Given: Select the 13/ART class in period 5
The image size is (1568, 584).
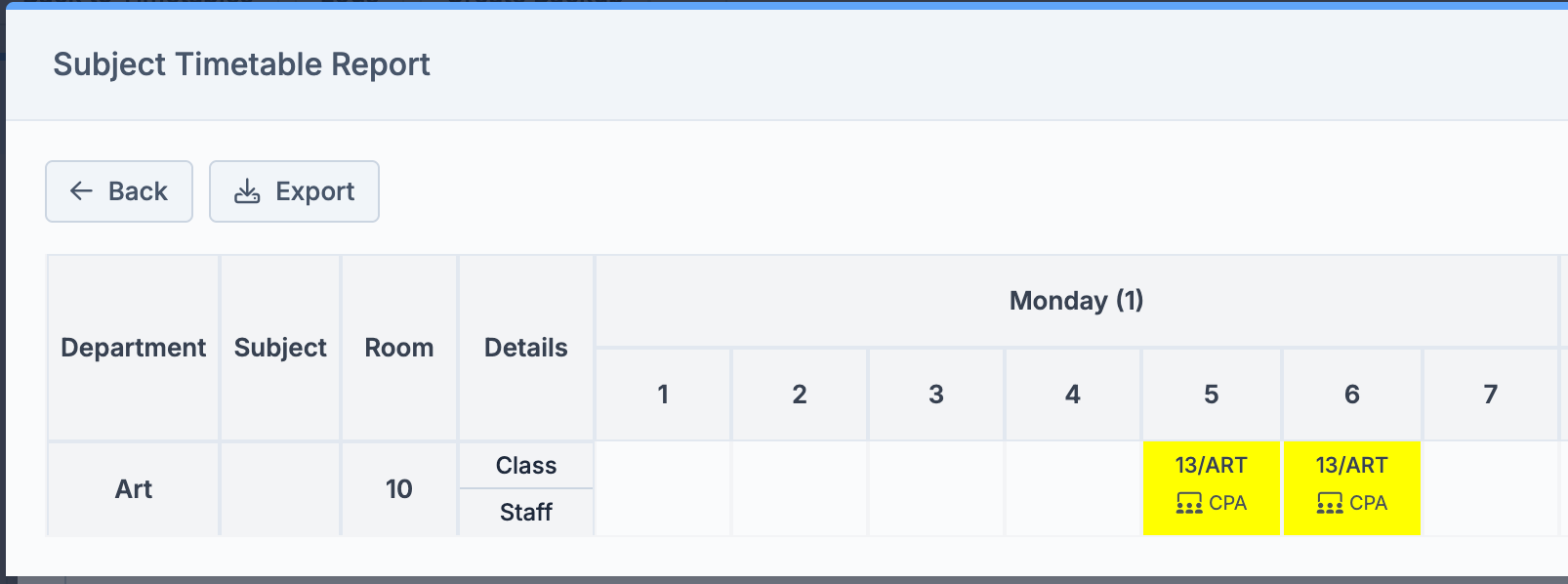Looking at the screenshot, I should [1211, 466].
